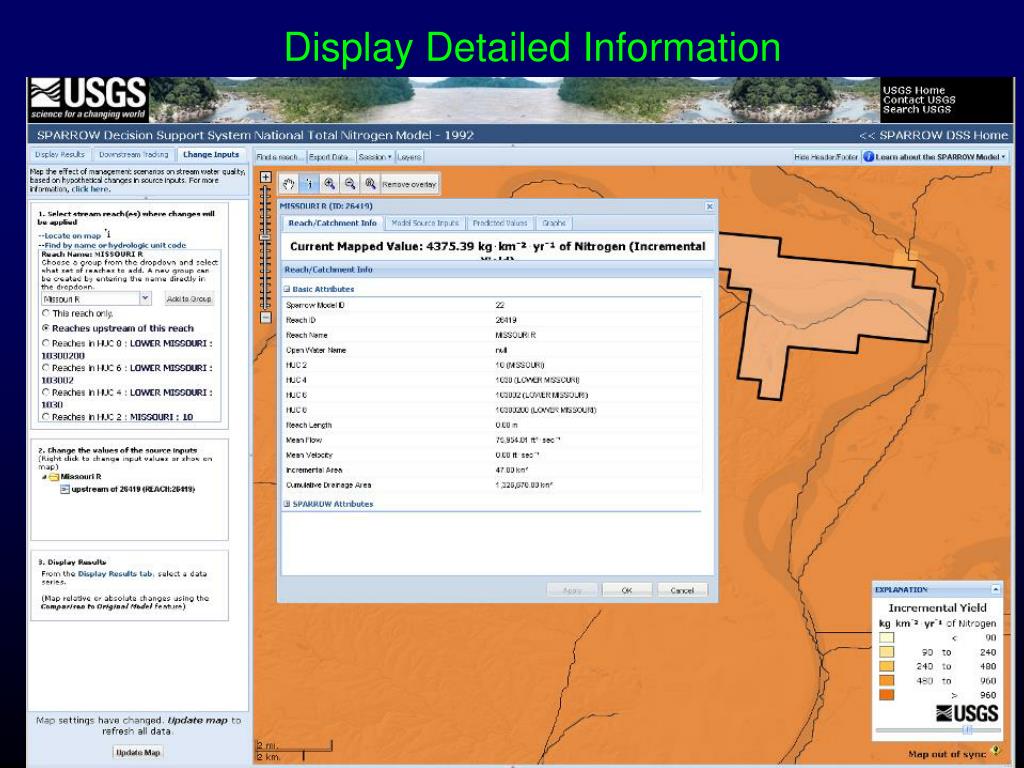
Task: Click OK in the info dialog
Action: pos(627,590)
